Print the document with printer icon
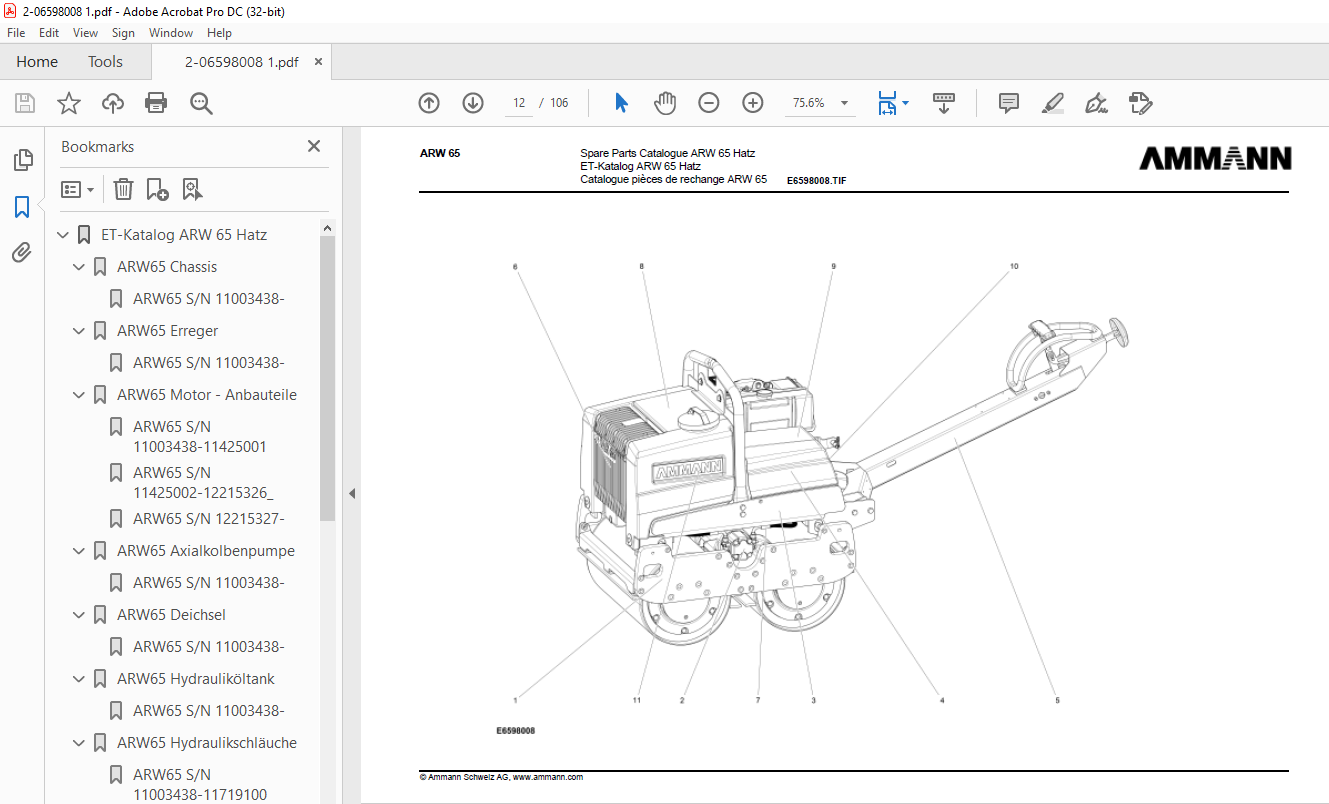This screenshot has width=1329, height=804. [x=156, y=103]
